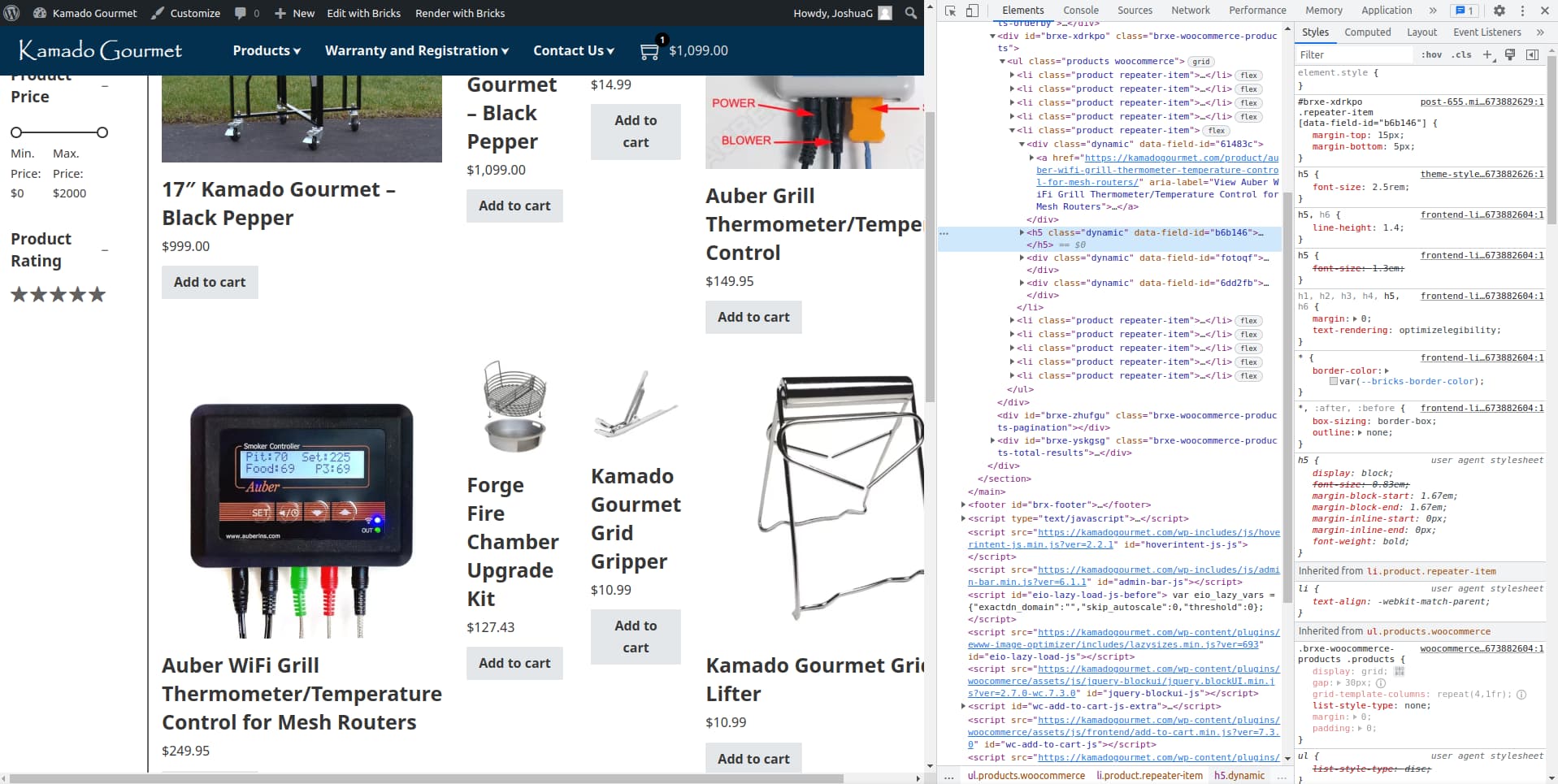
Task: Open Customize in the admin bar
Action: click(186, 13)
